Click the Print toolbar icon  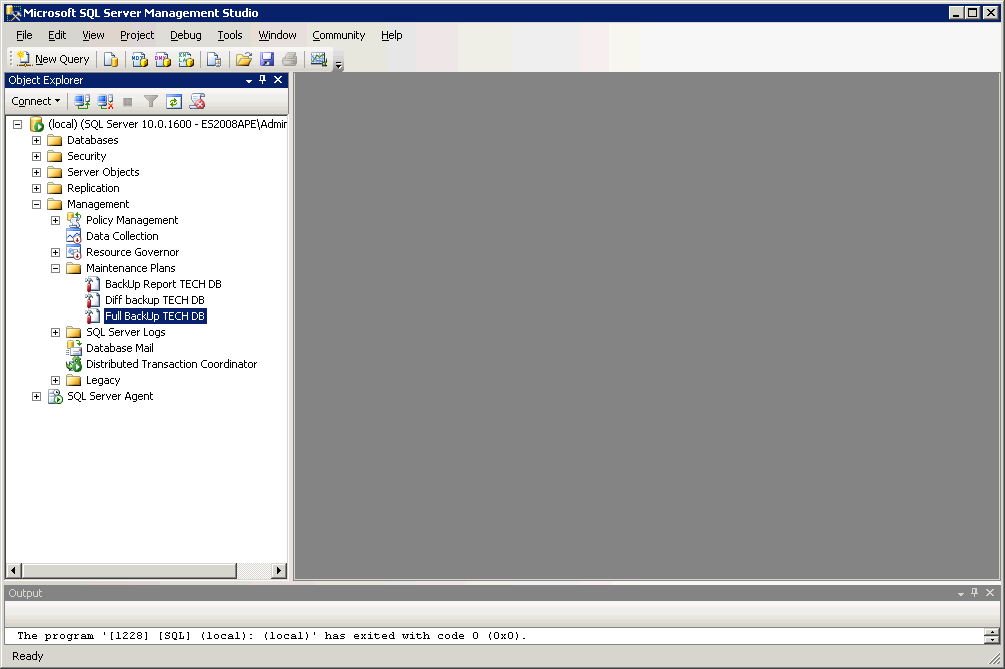(290, 59)
